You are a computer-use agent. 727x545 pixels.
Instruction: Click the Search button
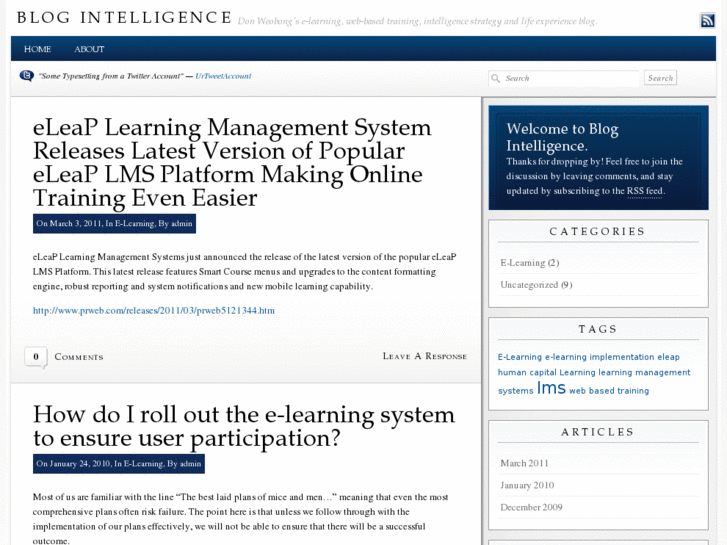coord(660,78)
